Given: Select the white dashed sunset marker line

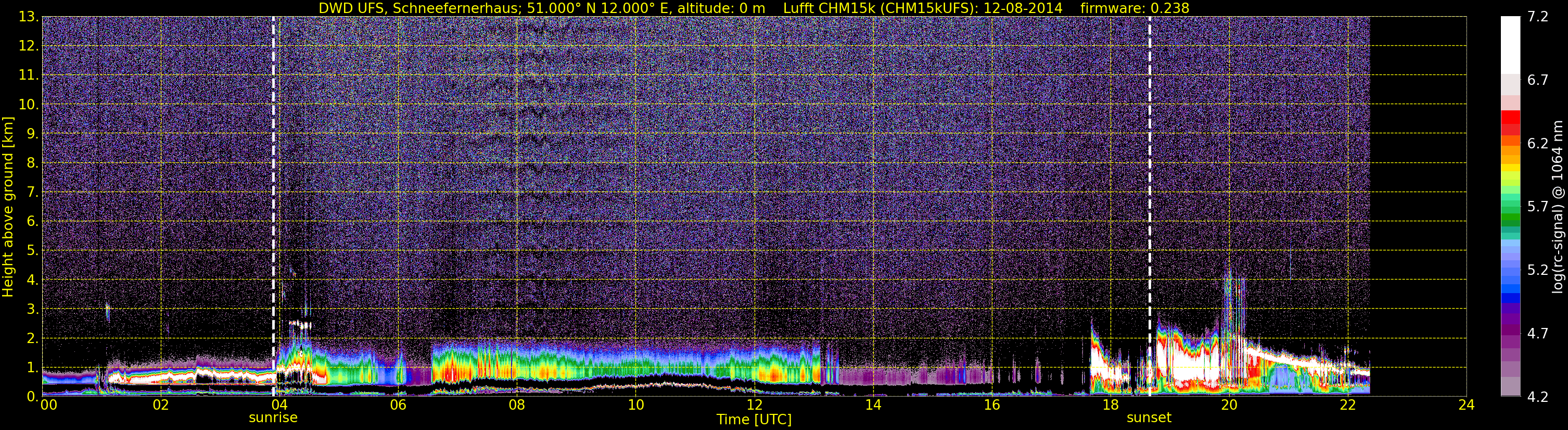Looking at the screenshot, I should point(1149,207).
